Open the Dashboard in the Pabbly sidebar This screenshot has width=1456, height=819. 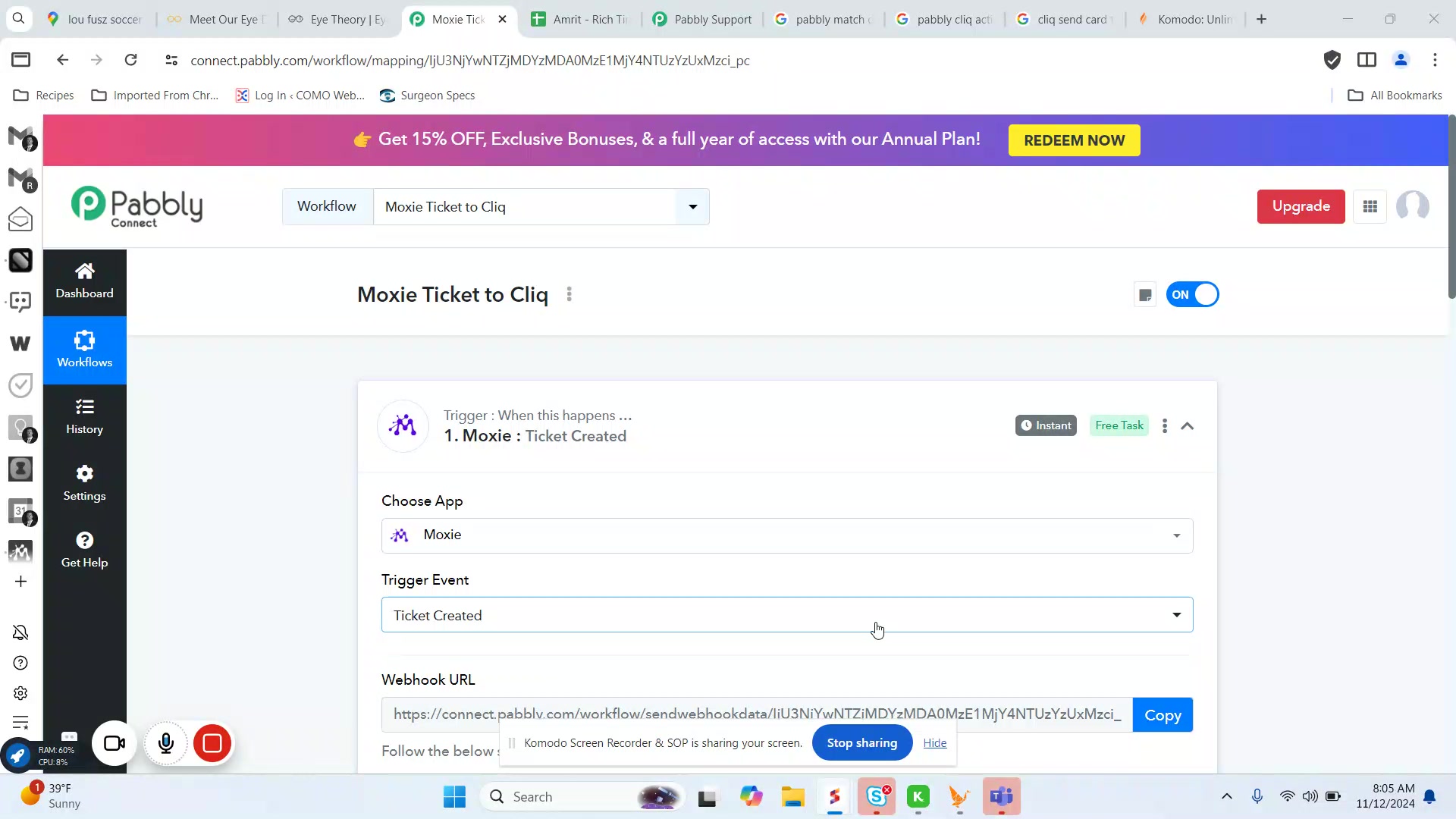(x=84, y=281)
